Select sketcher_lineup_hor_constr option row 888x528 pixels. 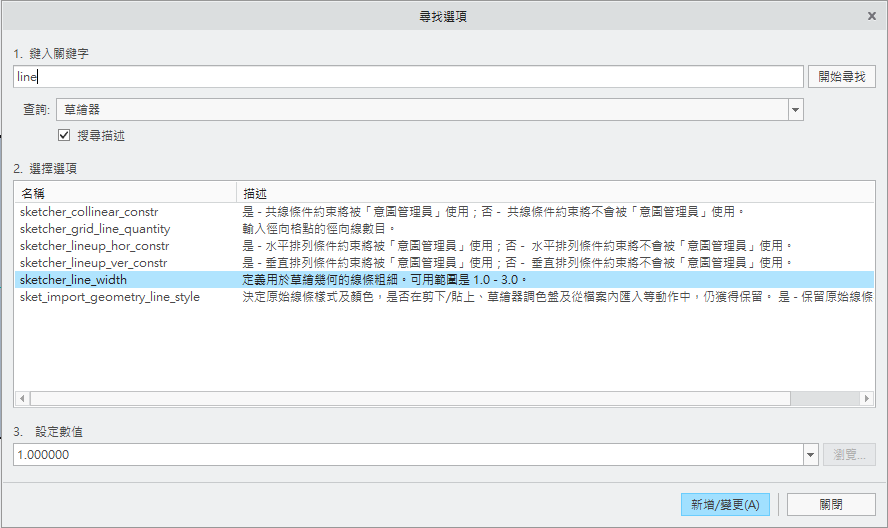[94, 246]
